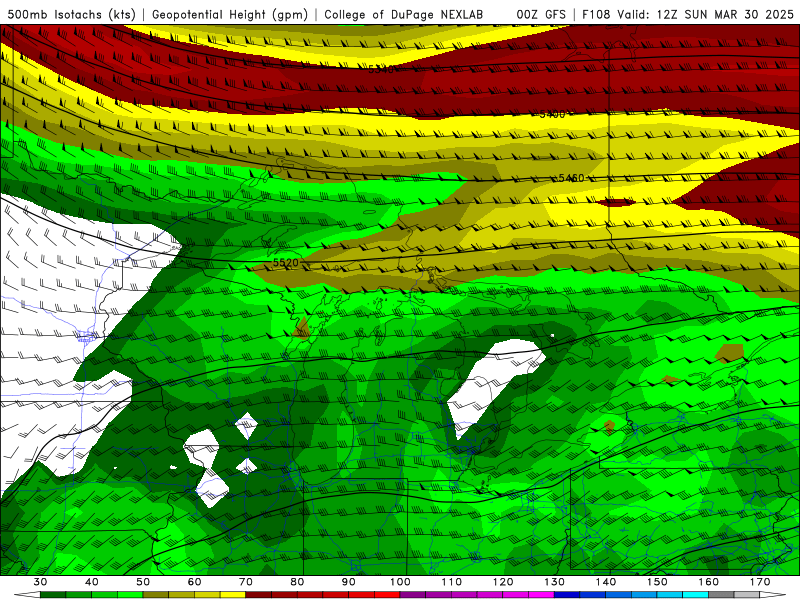This screenshot has height=600, width=800.
Task: Click the 'F108 Valid: 12Z SUN MAR 30 2025' text
Action: coord(688,14)
